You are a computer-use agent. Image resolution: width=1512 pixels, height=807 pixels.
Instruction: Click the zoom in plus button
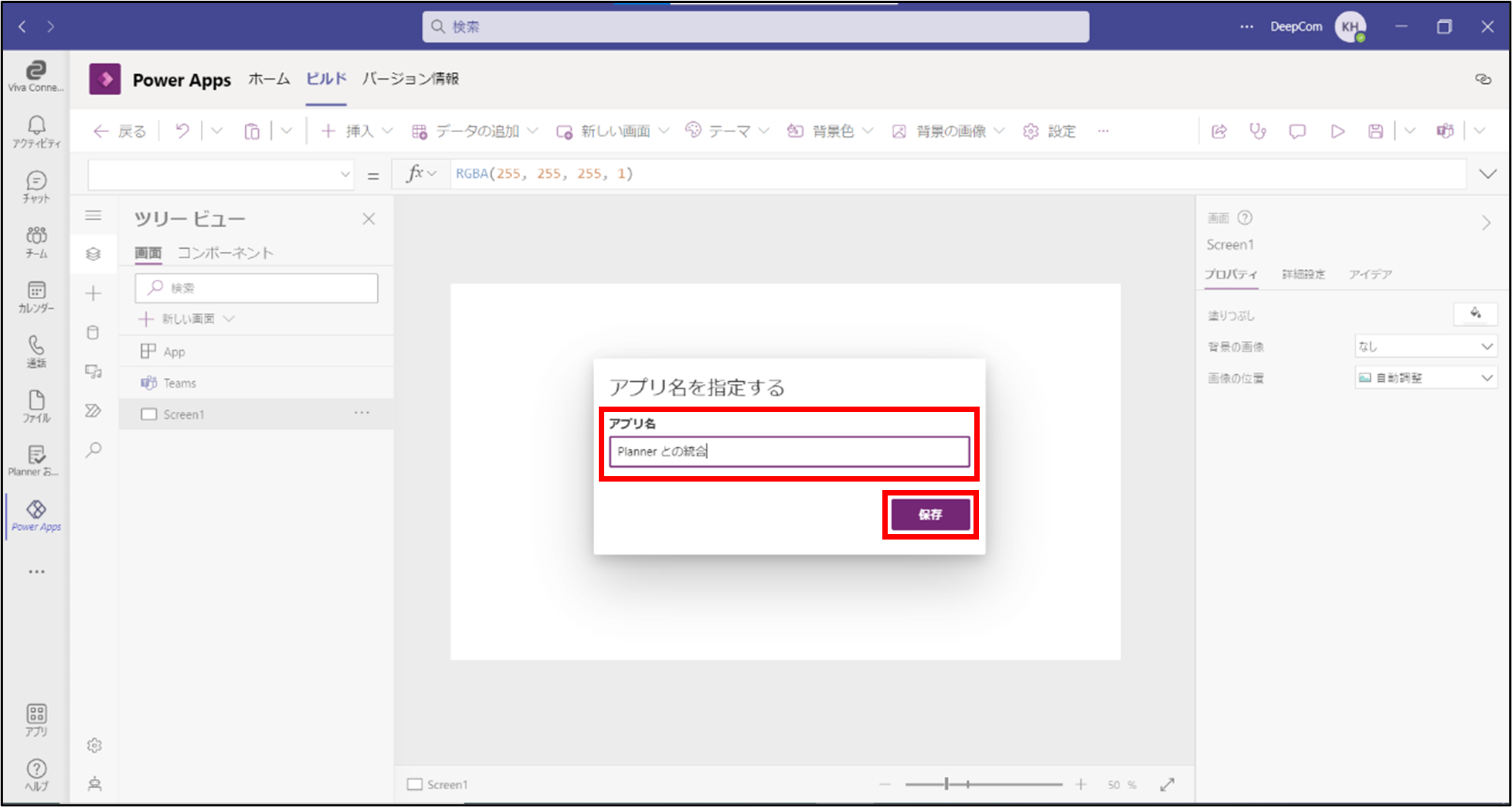click(1081, 785)
